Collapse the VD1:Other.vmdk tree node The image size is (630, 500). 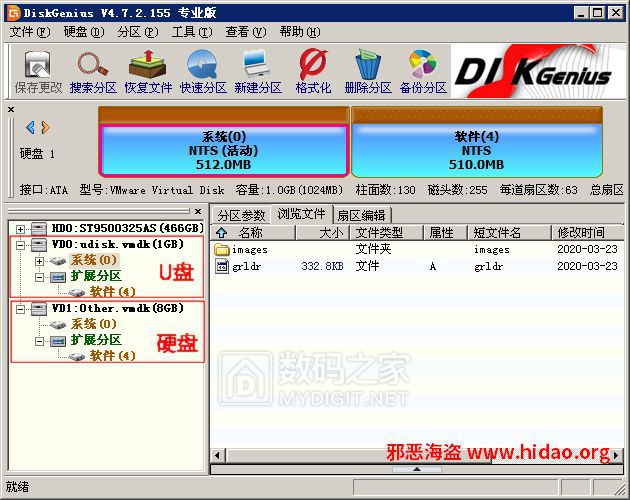(20, 309)
